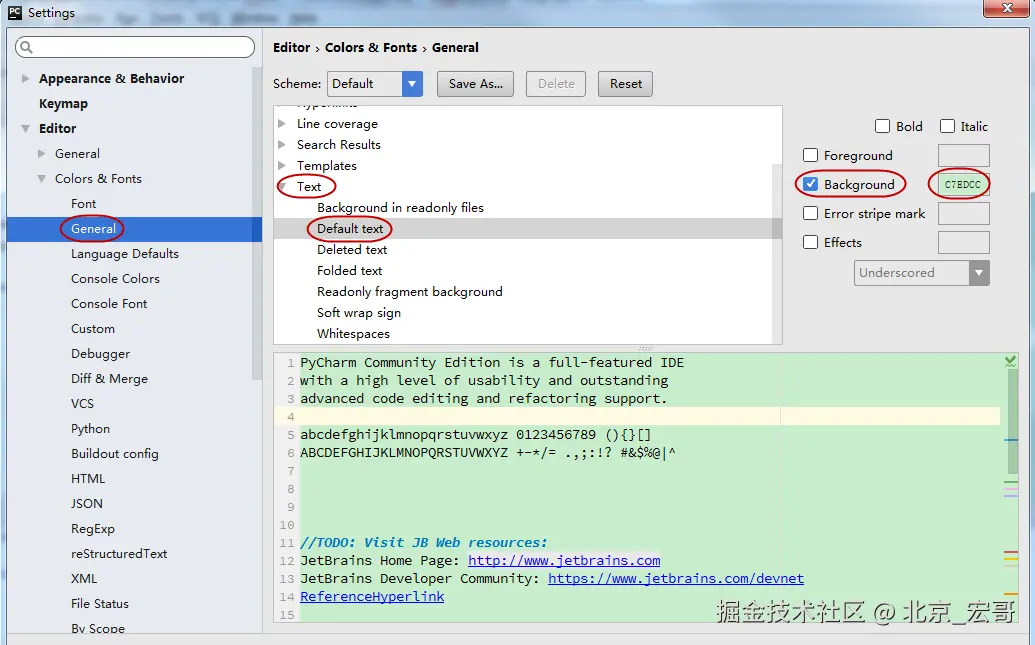Select VCS color settings

[83, 404]
